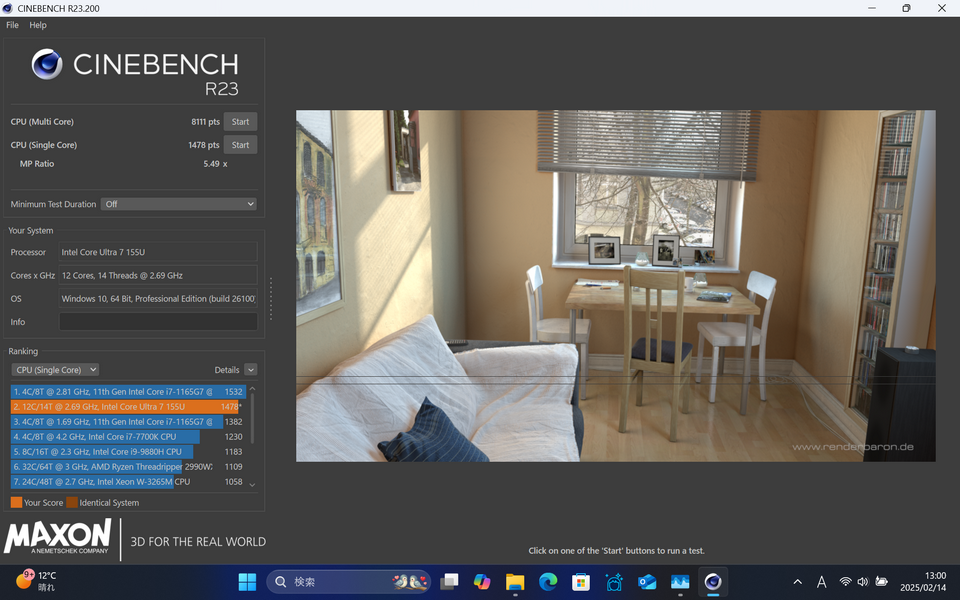Viewport: 960px width, 600px height.
Task: Click the OS field
Action: [x=158, y=299]
